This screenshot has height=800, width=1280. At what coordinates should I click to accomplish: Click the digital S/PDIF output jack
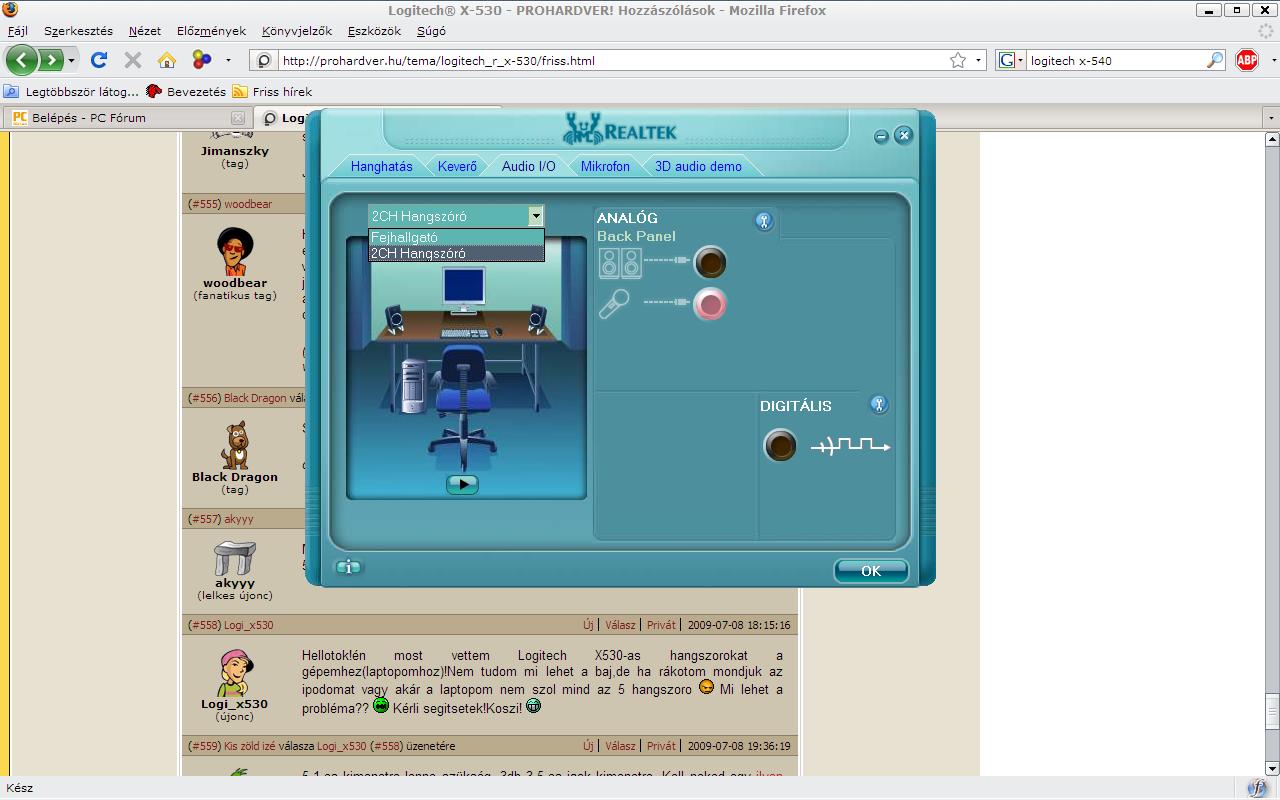click(x=780, y=445)
